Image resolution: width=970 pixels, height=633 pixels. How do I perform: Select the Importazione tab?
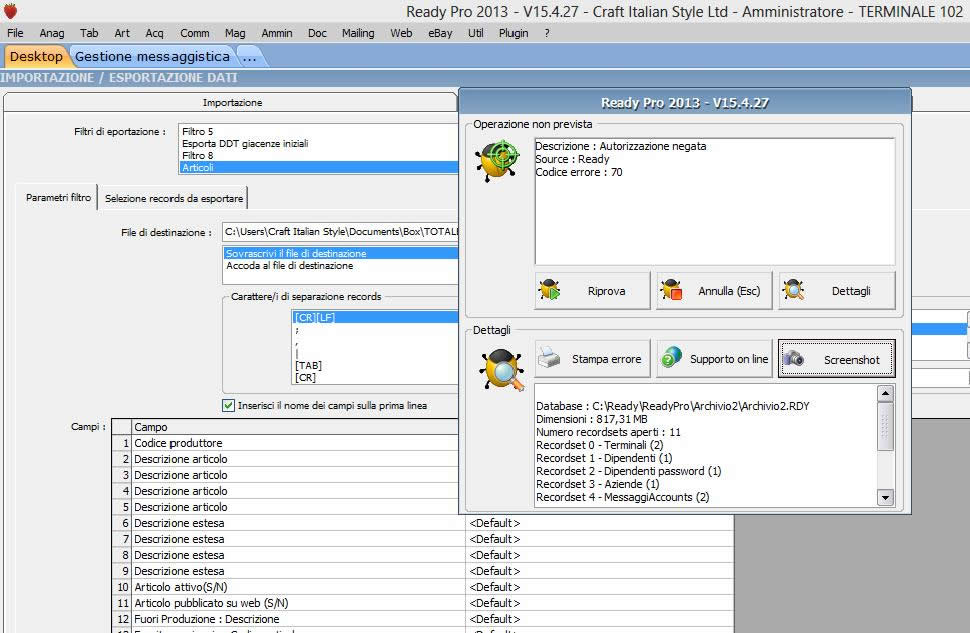(232, 102)
